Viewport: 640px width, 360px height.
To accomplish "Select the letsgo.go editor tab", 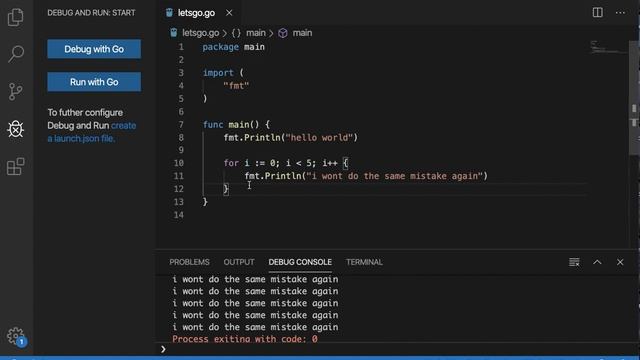I will 196,13.
